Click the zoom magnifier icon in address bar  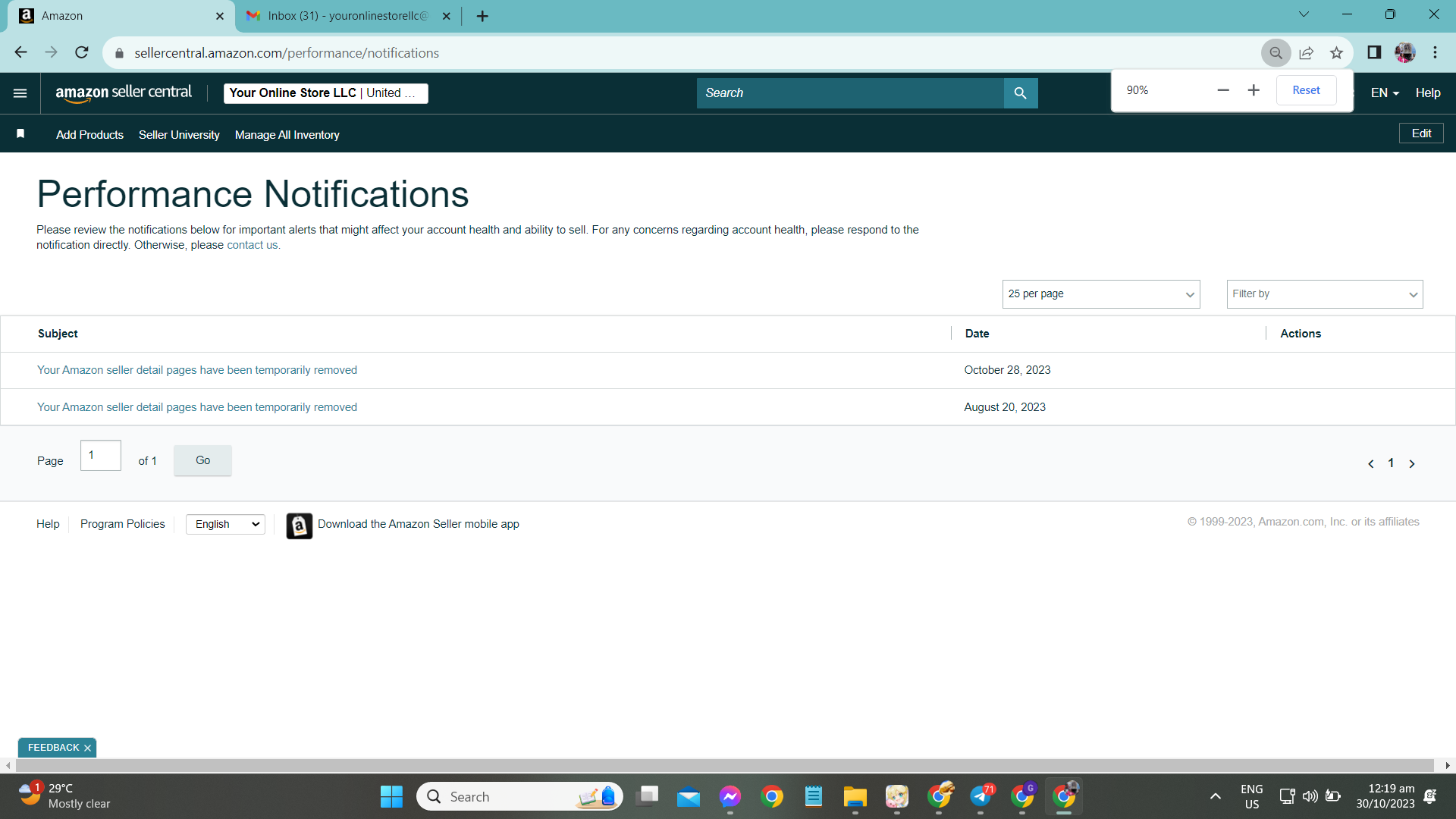coord(1276,52)
